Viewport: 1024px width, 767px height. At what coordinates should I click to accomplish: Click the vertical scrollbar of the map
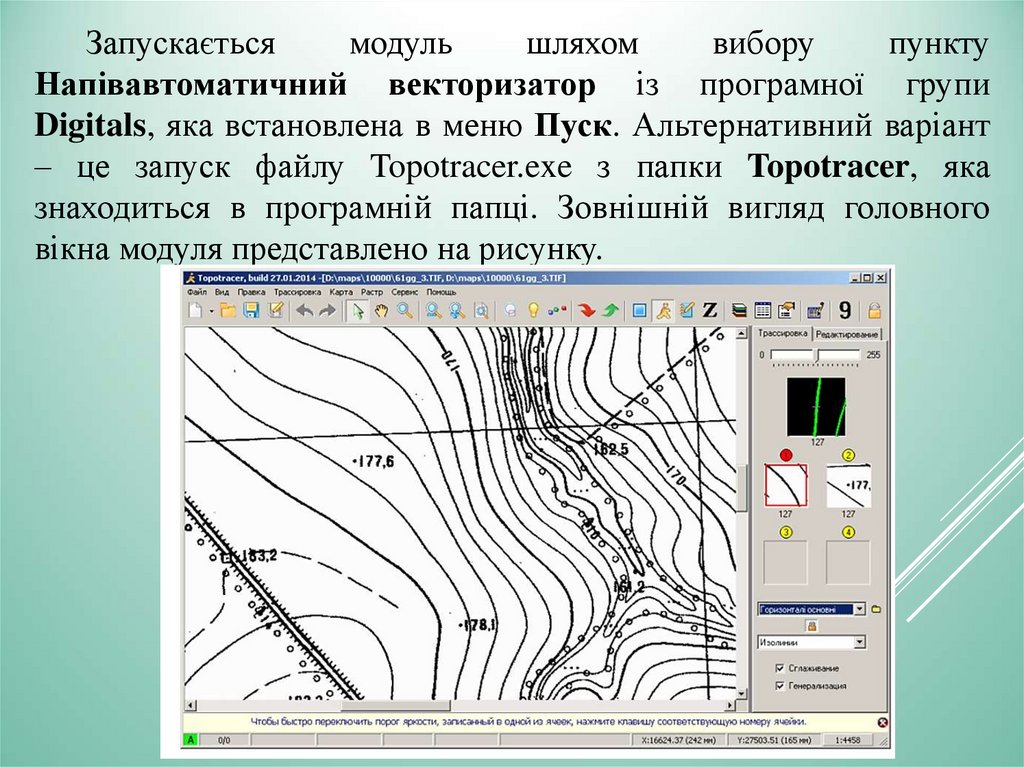(x=741, y=514)
